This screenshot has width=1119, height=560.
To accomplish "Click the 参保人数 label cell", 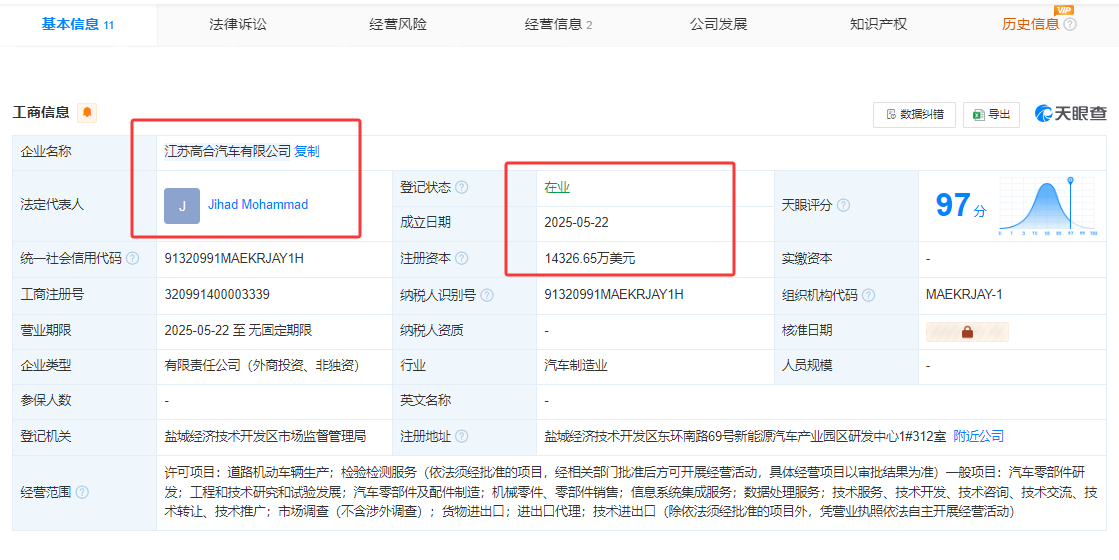I will (x=84, y=401).
